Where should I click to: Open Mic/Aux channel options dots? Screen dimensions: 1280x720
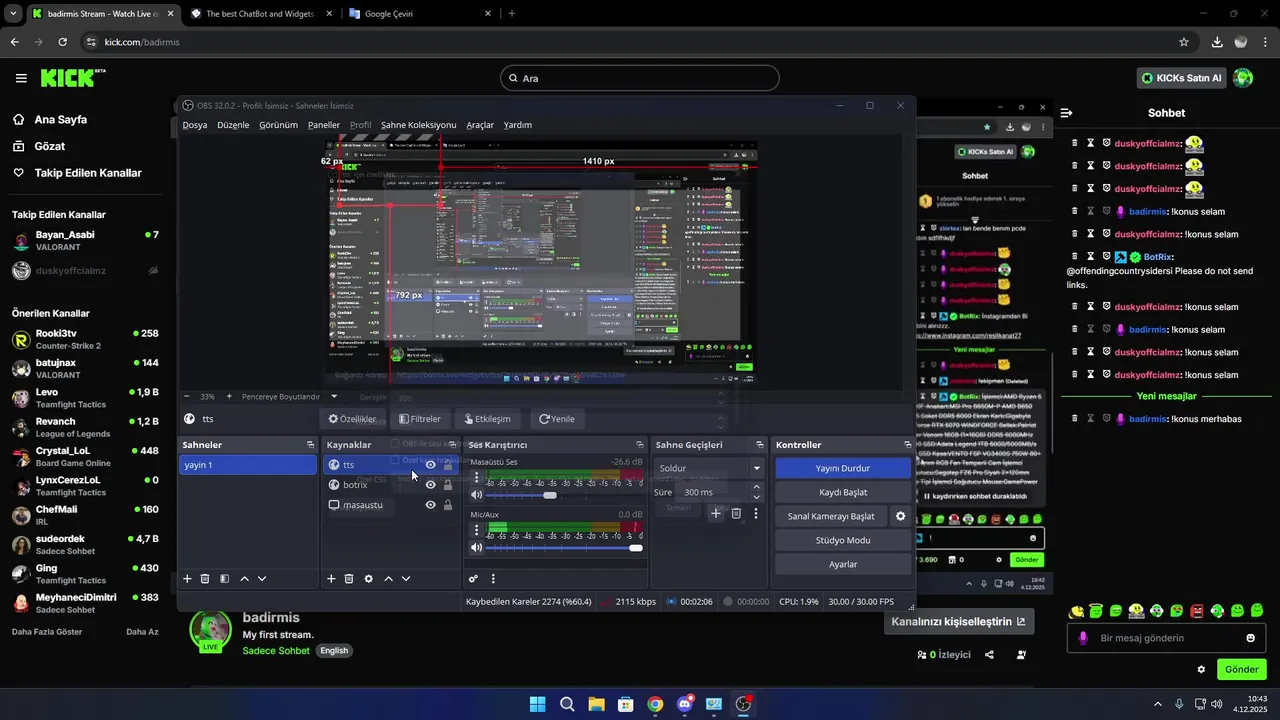point(477,529)
